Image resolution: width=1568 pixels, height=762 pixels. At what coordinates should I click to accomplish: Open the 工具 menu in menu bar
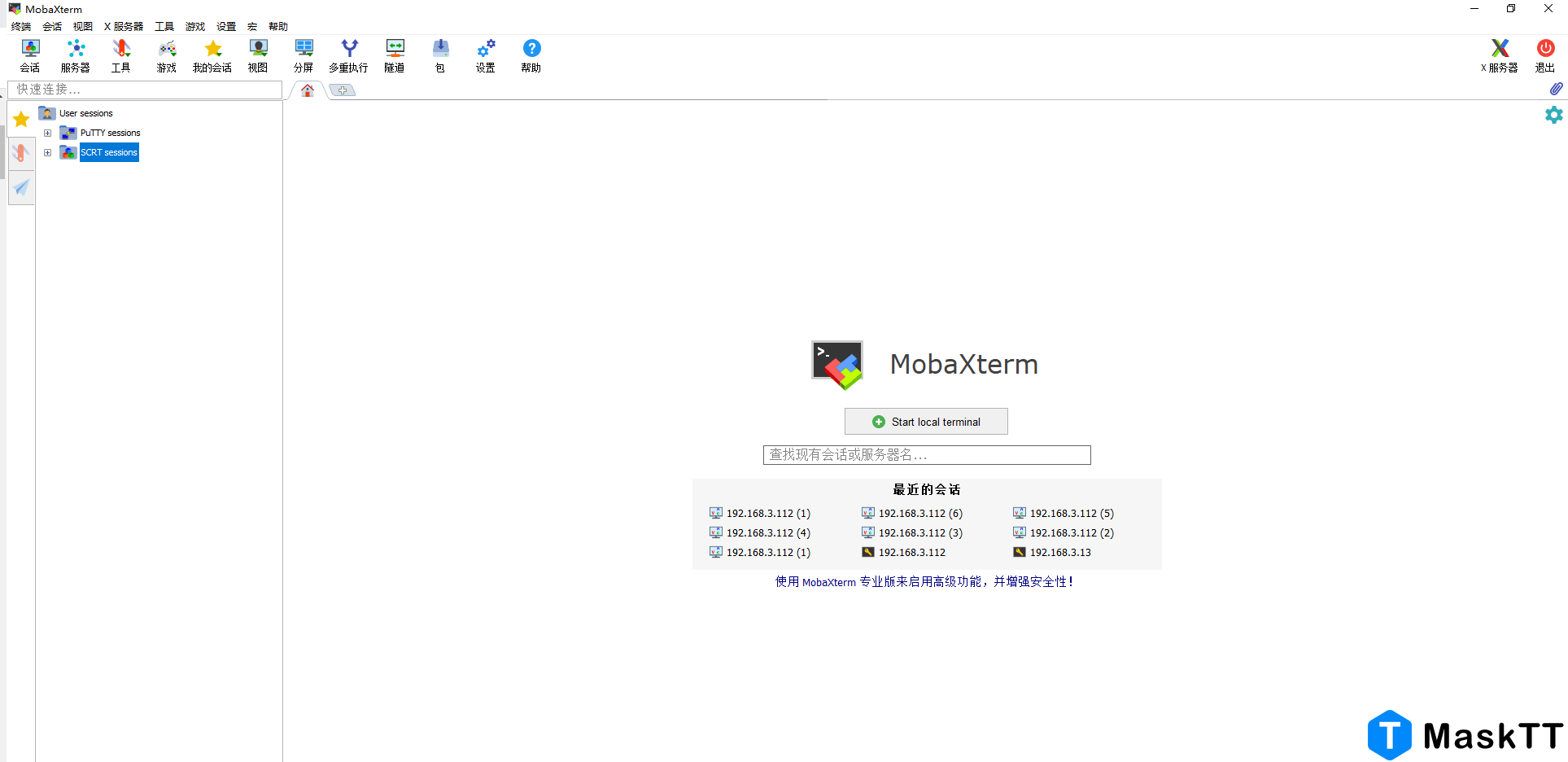tap(164, 27)
